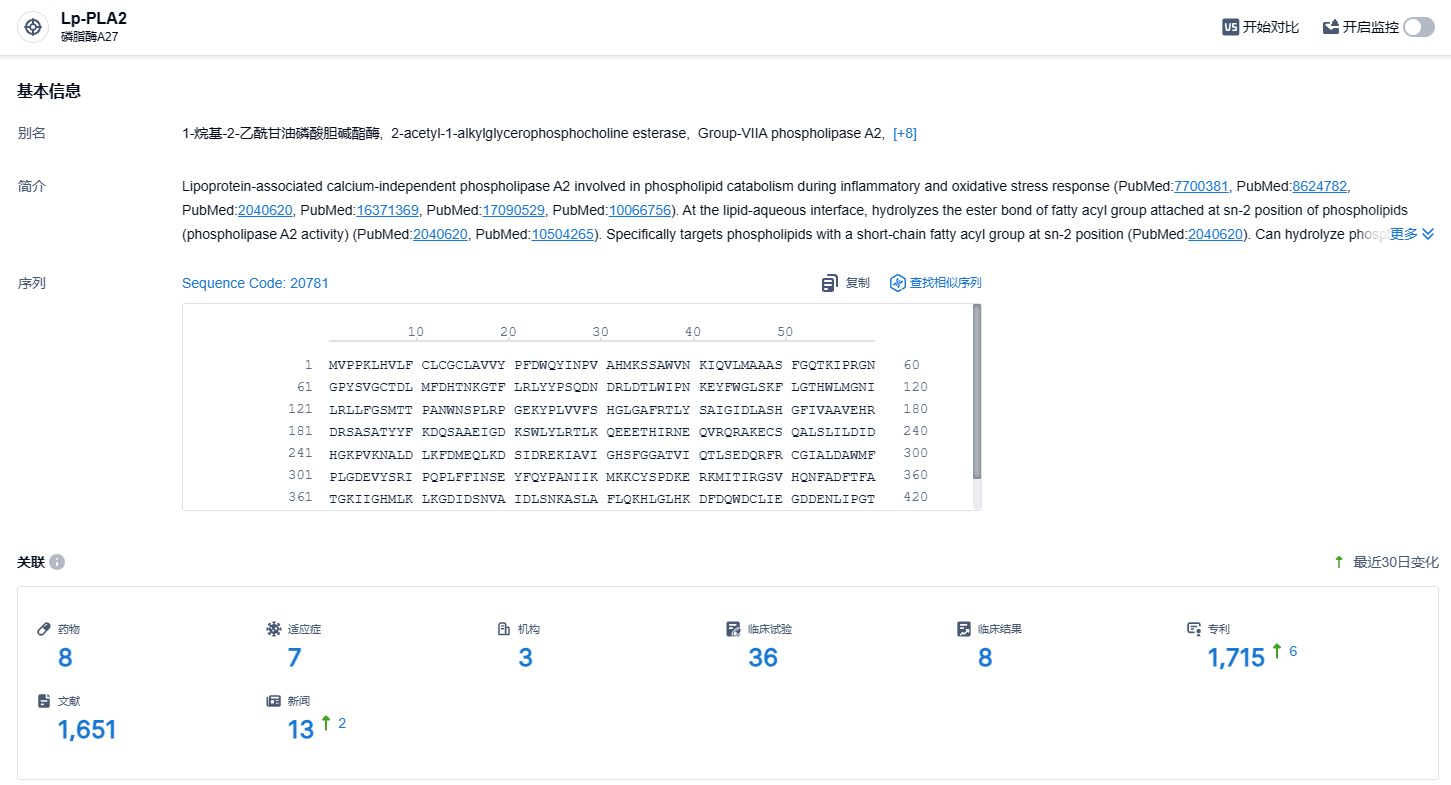Open PubMed reference 16371369
This screenshot has width=1451, height=785.
pos(387,210)
